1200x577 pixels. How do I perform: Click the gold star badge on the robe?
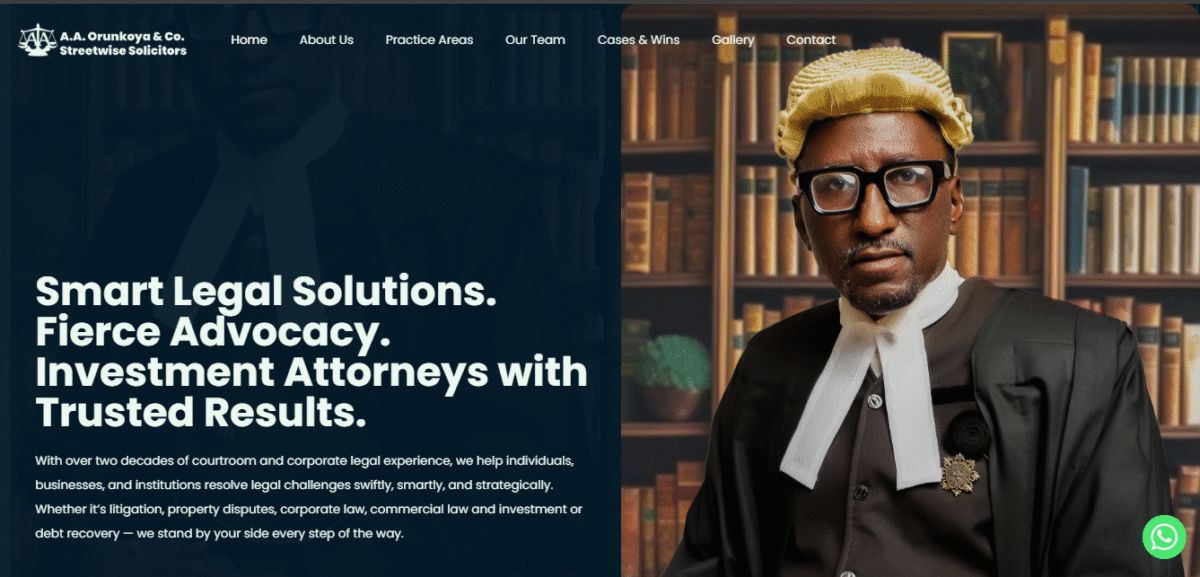[x=959, y=474]
